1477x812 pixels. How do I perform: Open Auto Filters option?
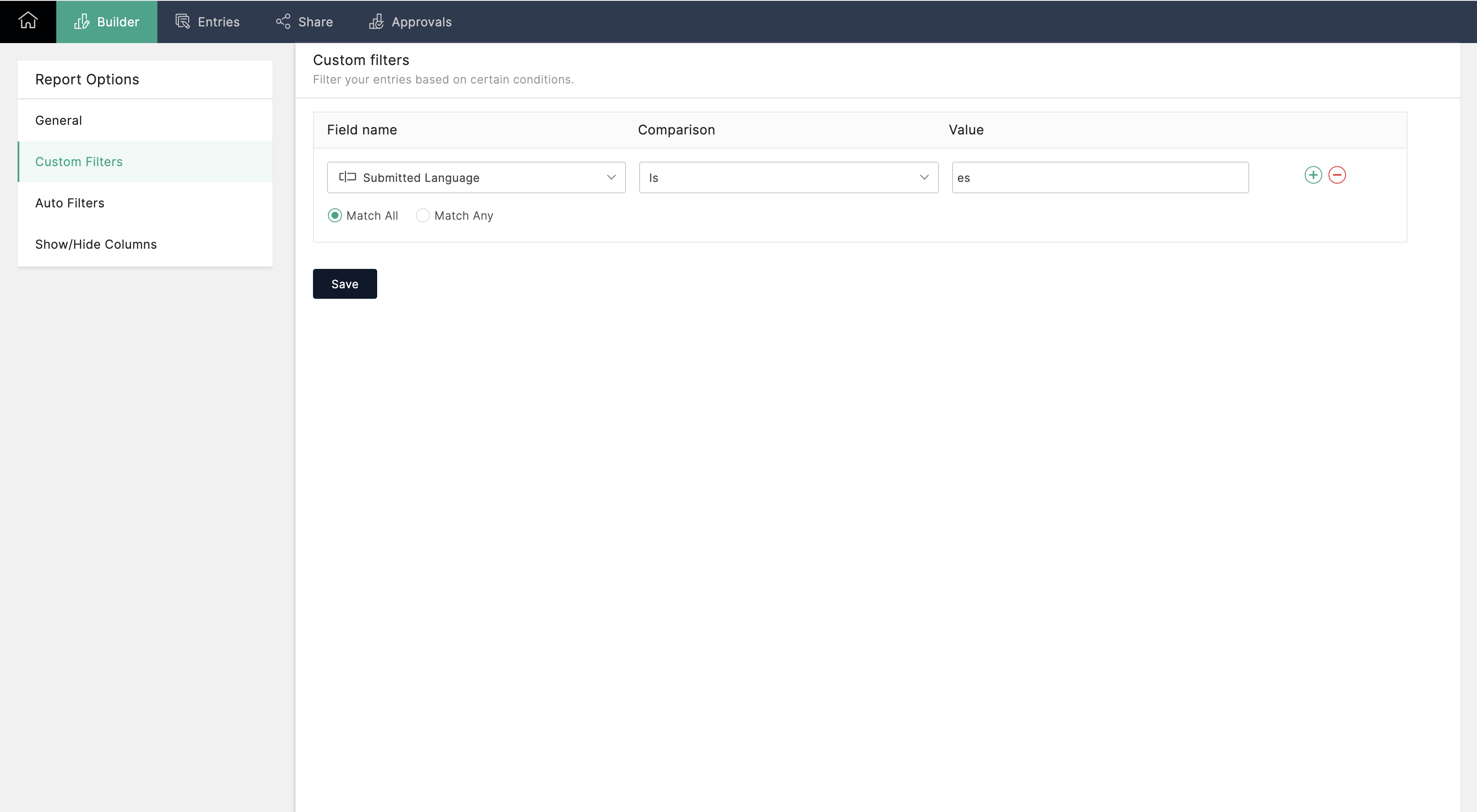[x=145, y=203]
